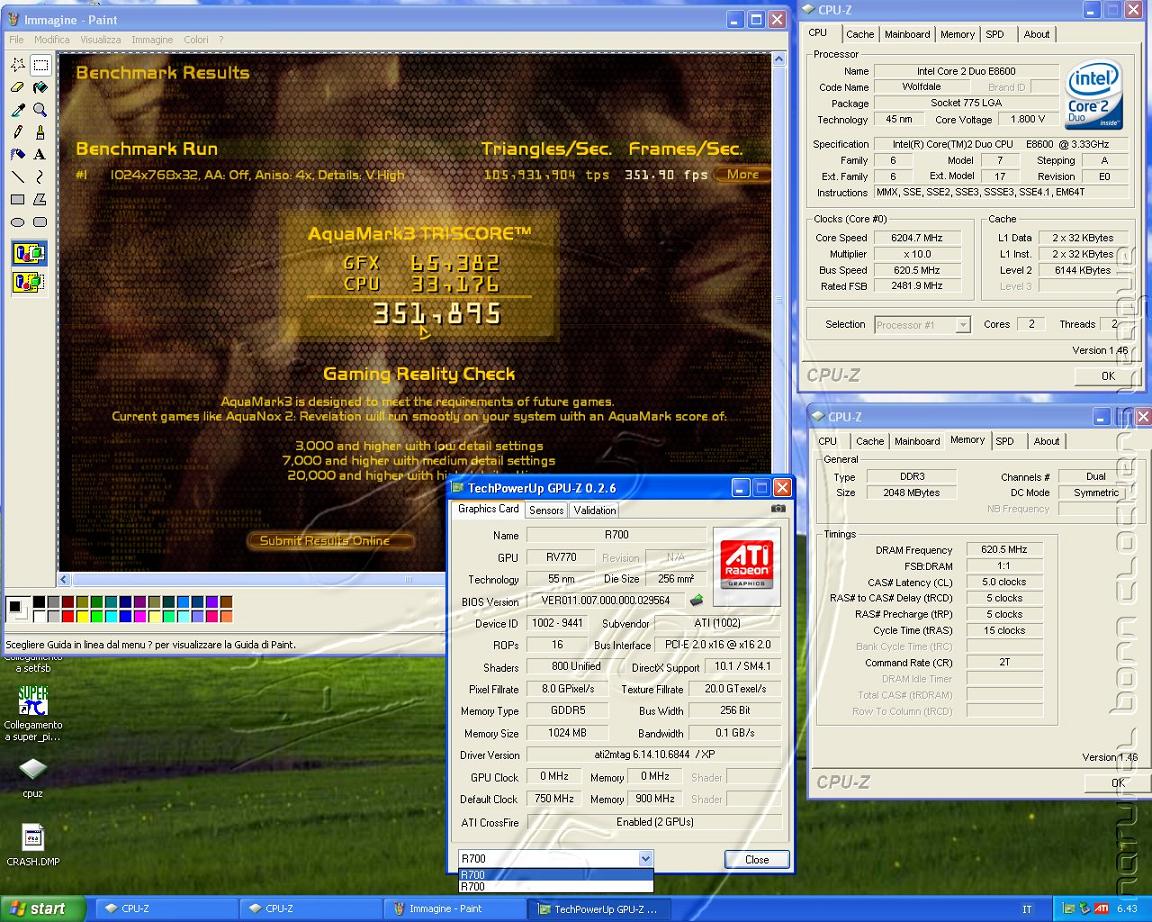1152x922 pixels.
Task: Click OK in the top CPU-Z window
Action: [1108, 375]
